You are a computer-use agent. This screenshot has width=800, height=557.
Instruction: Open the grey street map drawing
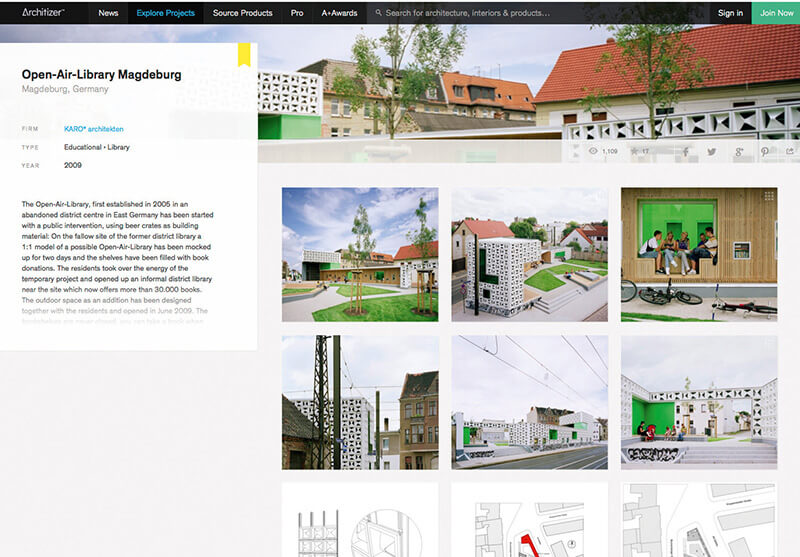699,520
